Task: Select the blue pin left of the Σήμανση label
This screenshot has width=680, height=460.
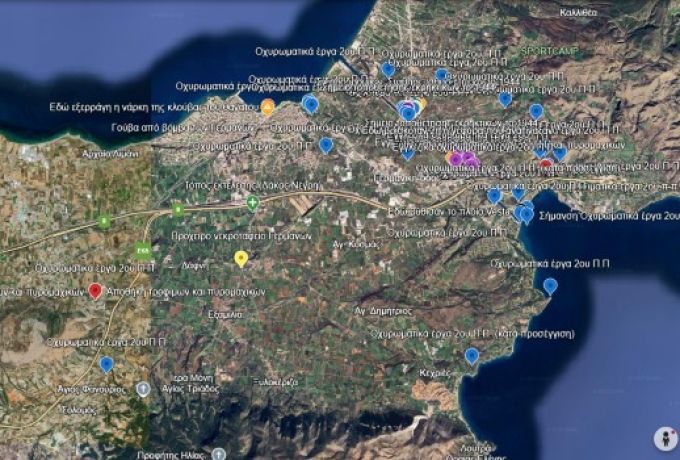Action: (x=526, y=215)
